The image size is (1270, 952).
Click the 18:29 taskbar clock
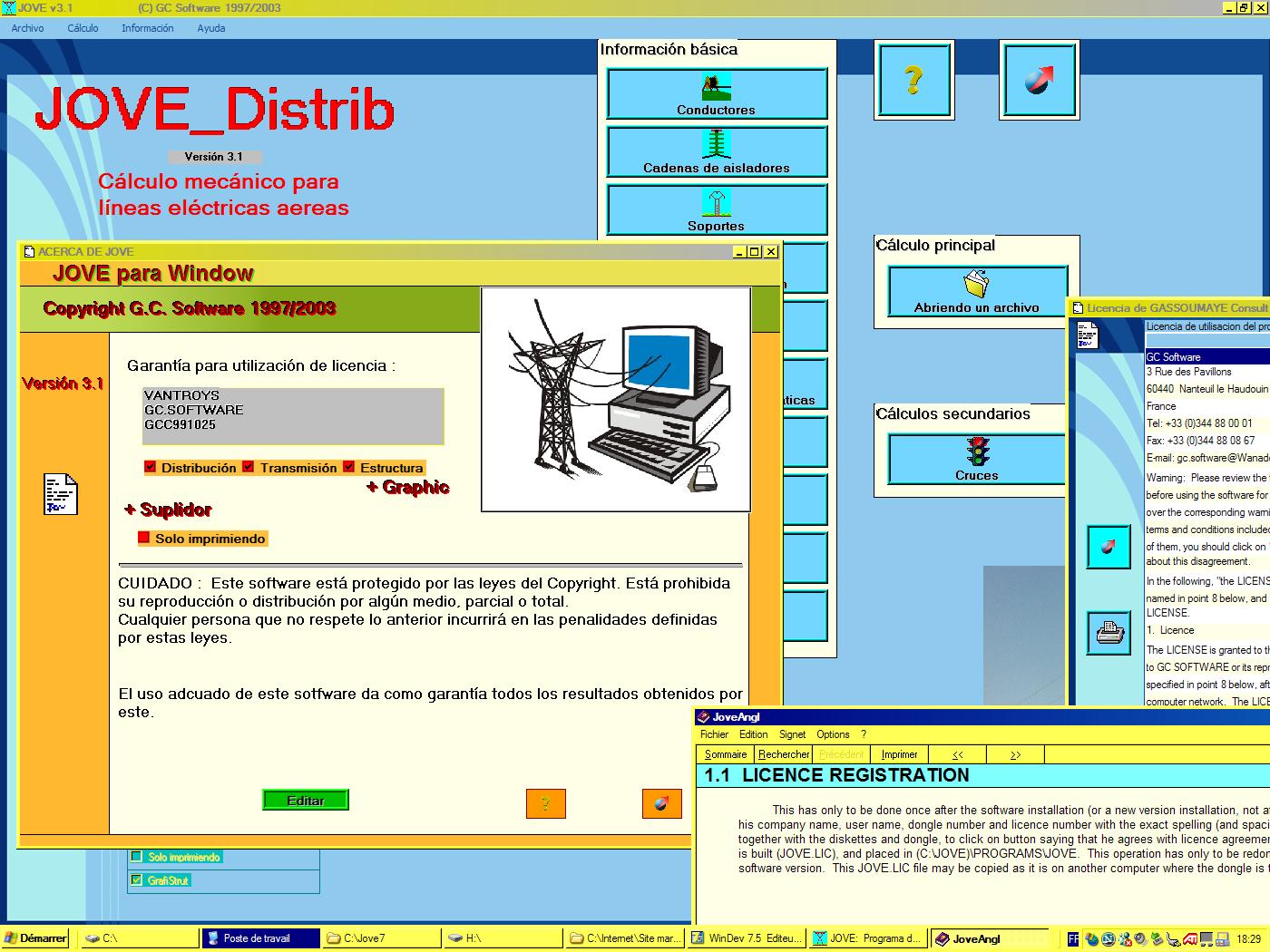1248,938
